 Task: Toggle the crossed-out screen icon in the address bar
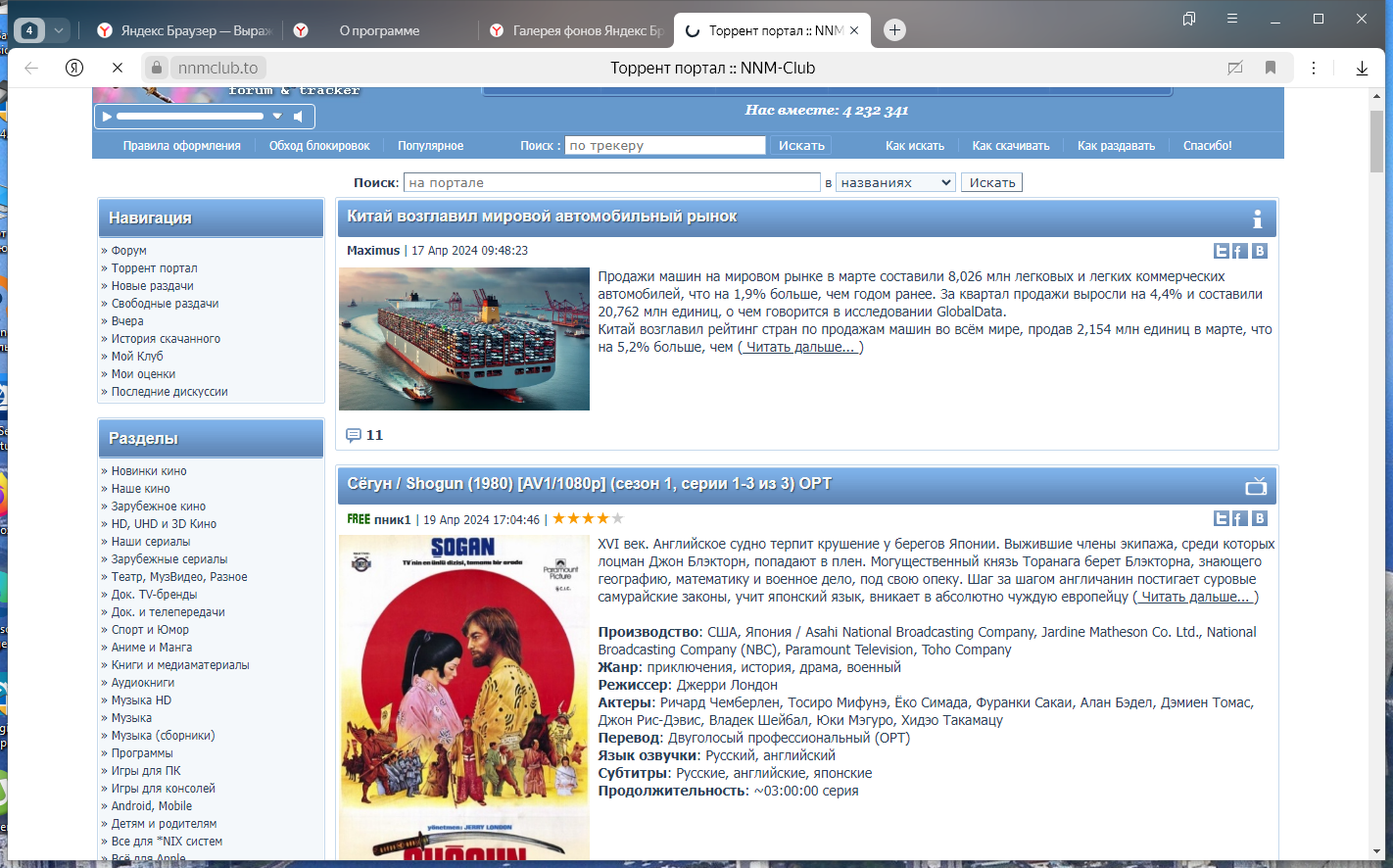(1235, 68)
